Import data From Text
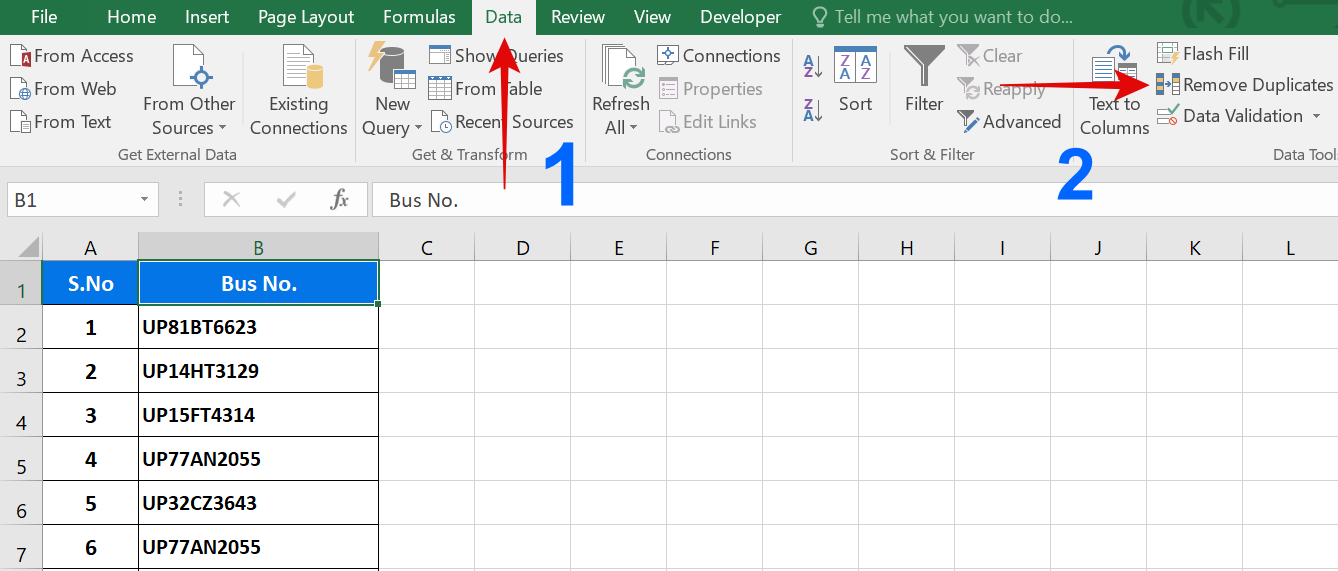Screen dimensions: 1338x571 pyautogui.click(x=61, y=122)
